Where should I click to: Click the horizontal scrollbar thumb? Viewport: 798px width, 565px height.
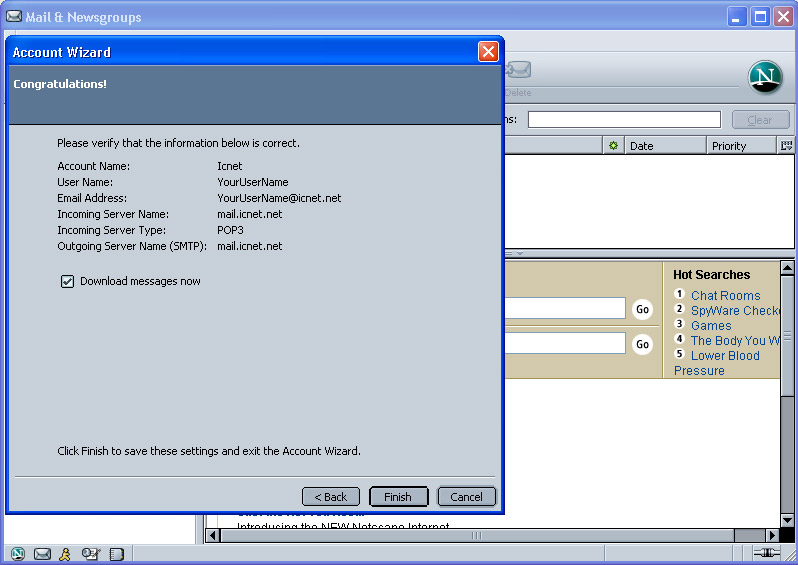(x=477, y=535)
